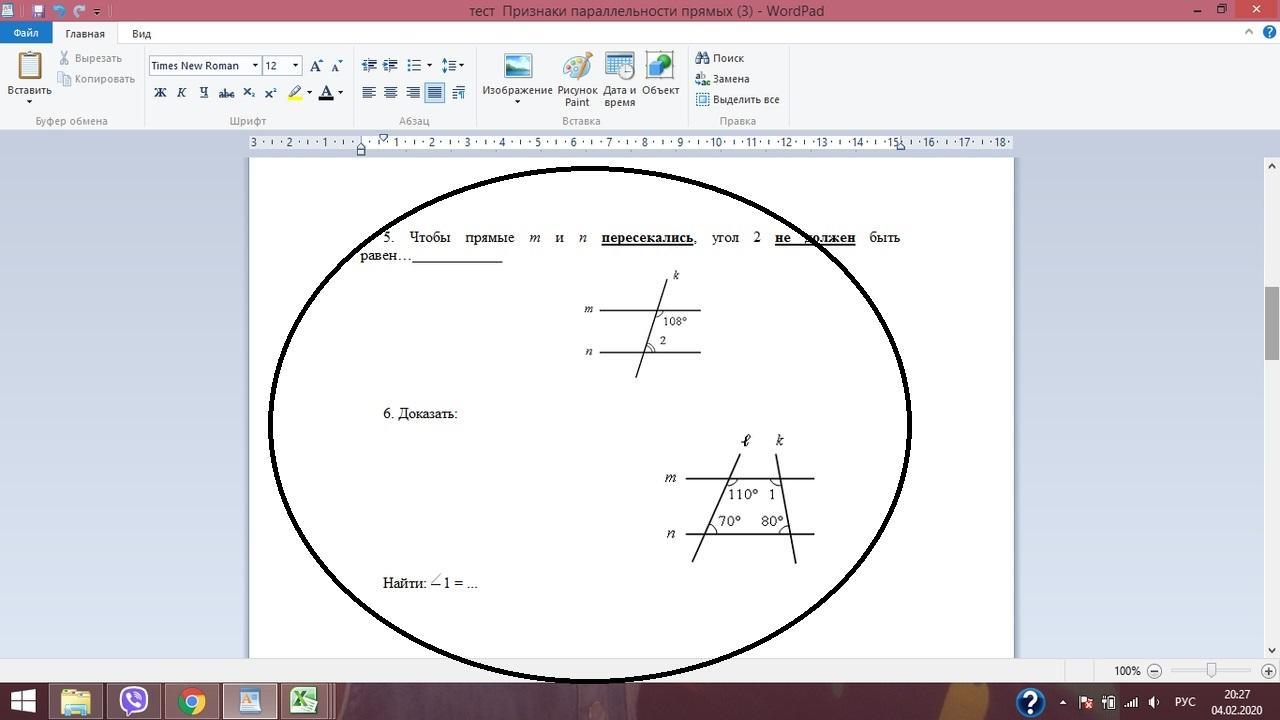
Task: Click the Redo icon in quick access toolbar
Action: 78,11
